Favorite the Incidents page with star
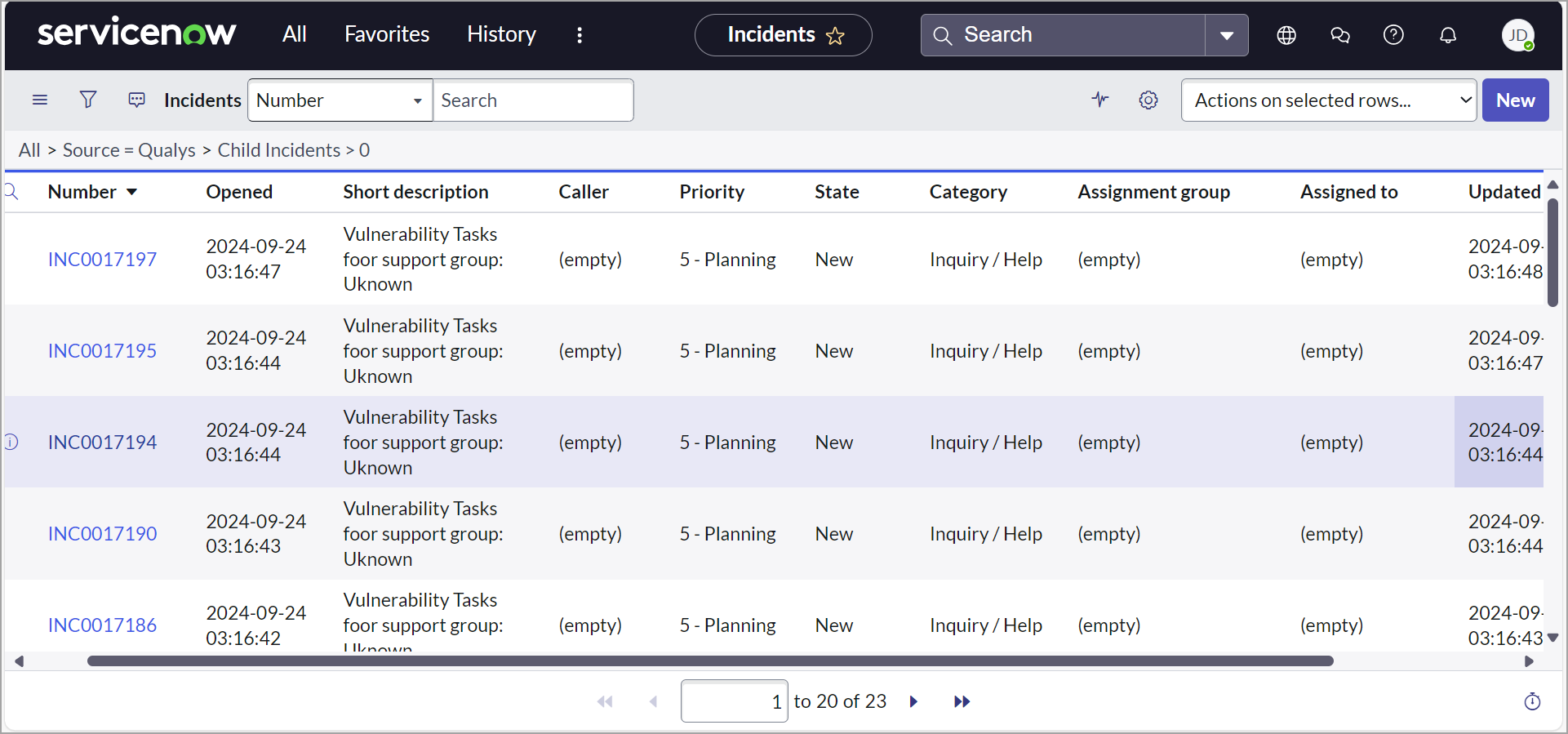Screen dimensions: 1568x734 835,36
